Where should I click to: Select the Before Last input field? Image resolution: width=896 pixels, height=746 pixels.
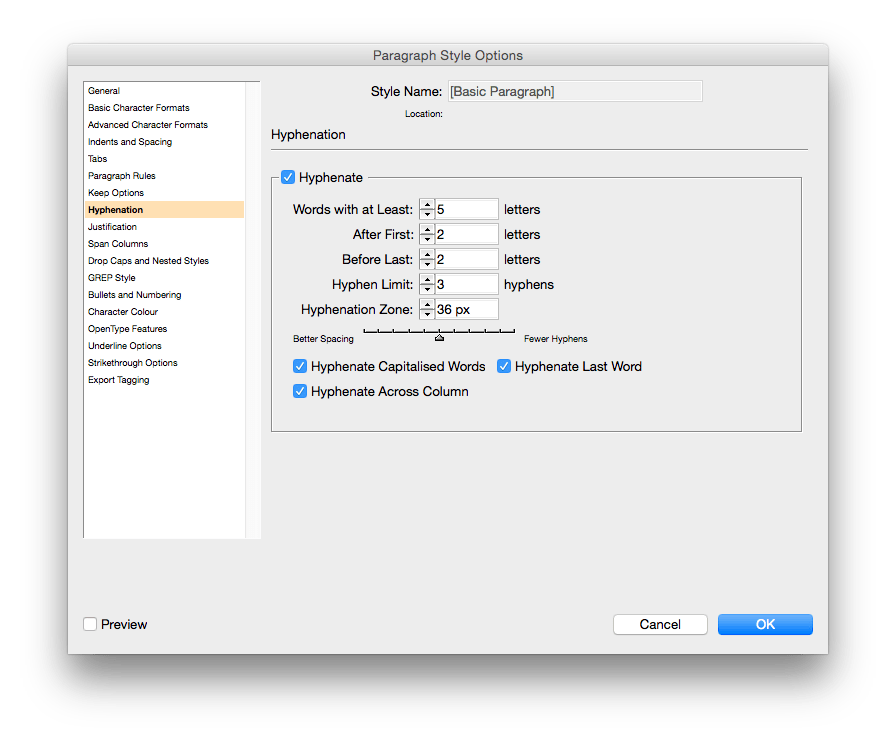point(465,259)
